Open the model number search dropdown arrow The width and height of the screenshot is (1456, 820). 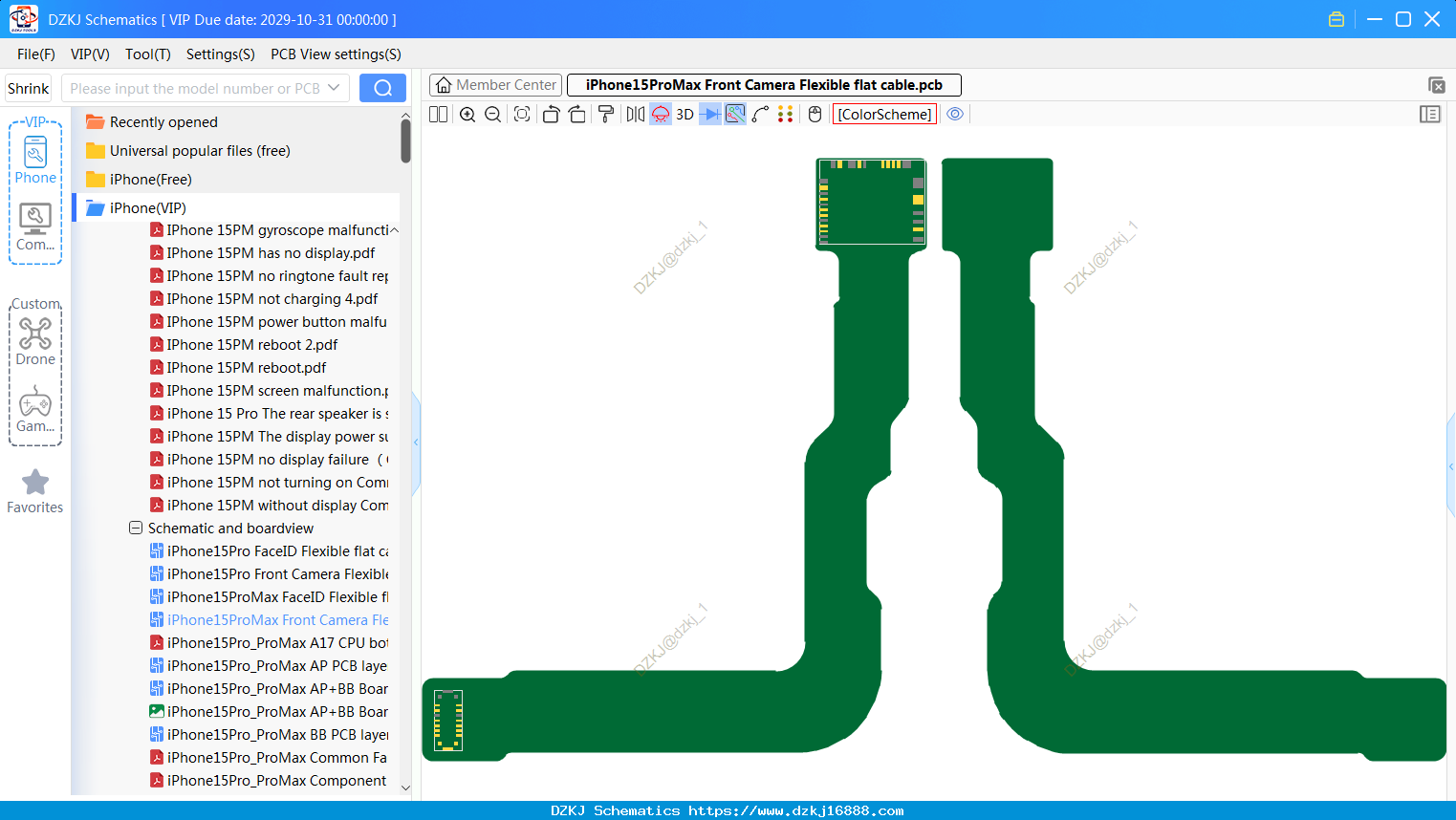pyautogui.click(x=334, y=88)
